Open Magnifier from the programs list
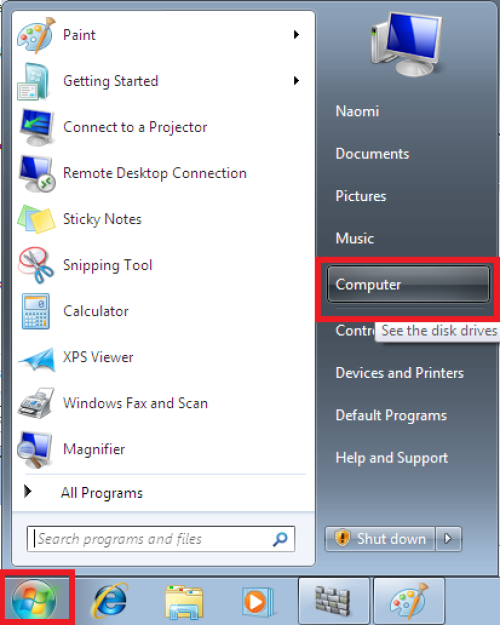500x625 pixels. click(x=94, y=449)
